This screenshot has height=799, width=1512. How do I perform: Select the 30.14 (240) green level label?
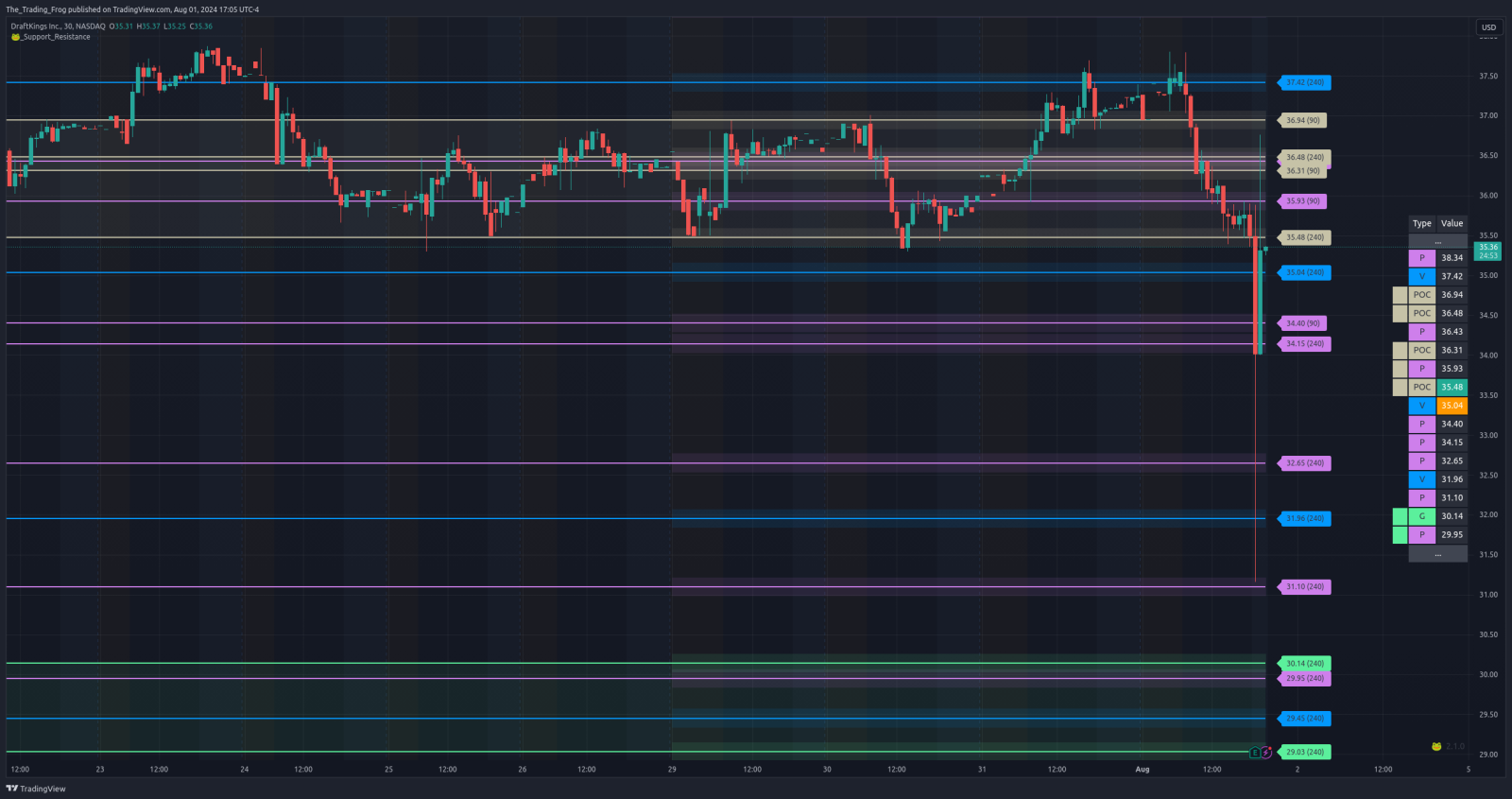click(1304, 664)
